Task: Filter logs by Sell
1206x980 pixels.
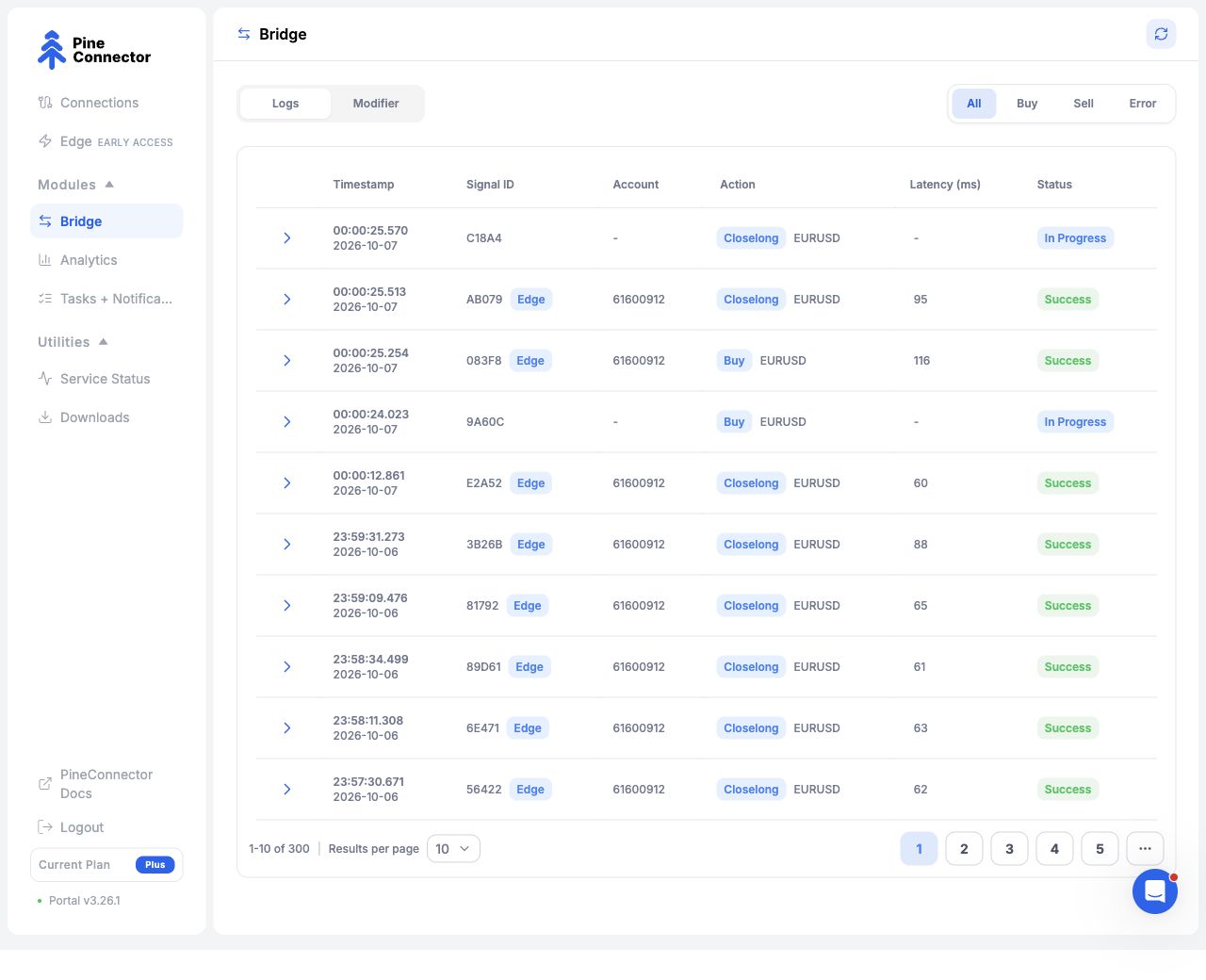Action: [x=1084, y=104]
